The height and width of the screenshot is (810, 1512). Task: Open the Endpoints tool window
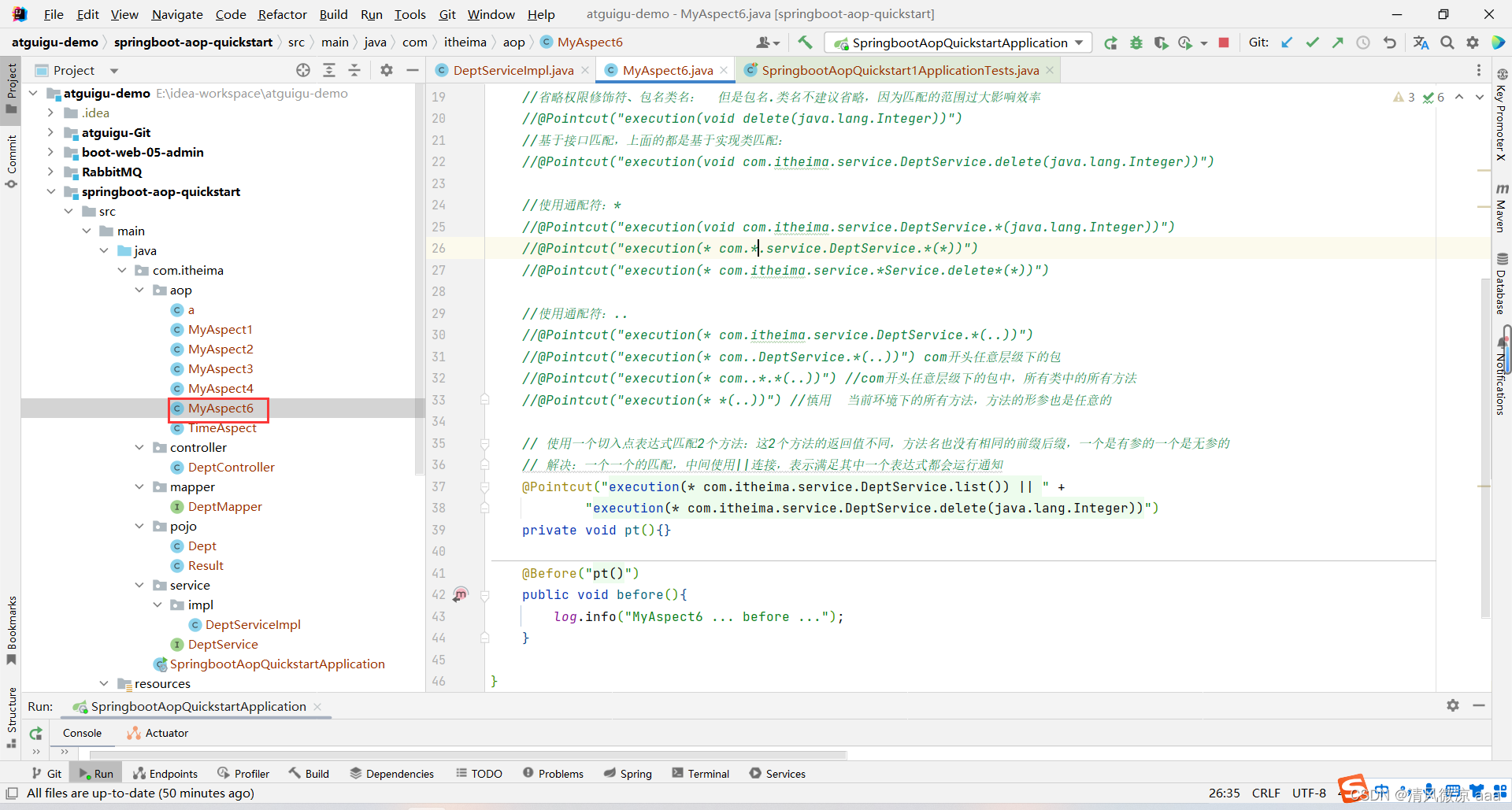coord(165,774)
